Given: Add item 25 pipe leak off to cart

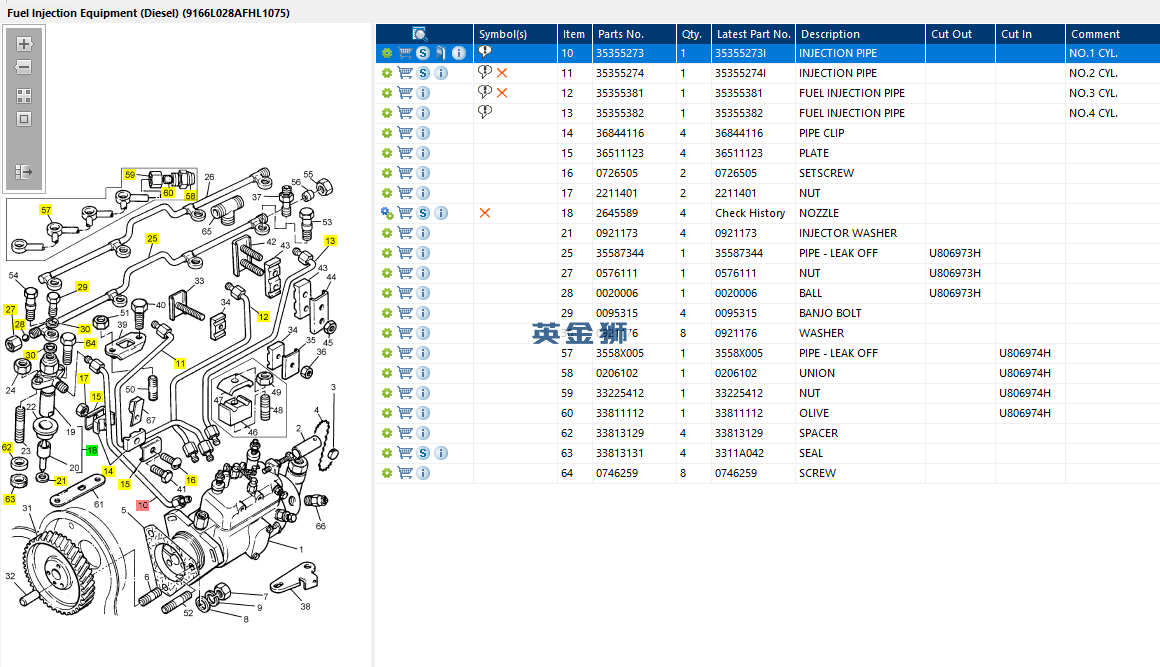Looking at the screenshot, I should [x=405, y=253].
